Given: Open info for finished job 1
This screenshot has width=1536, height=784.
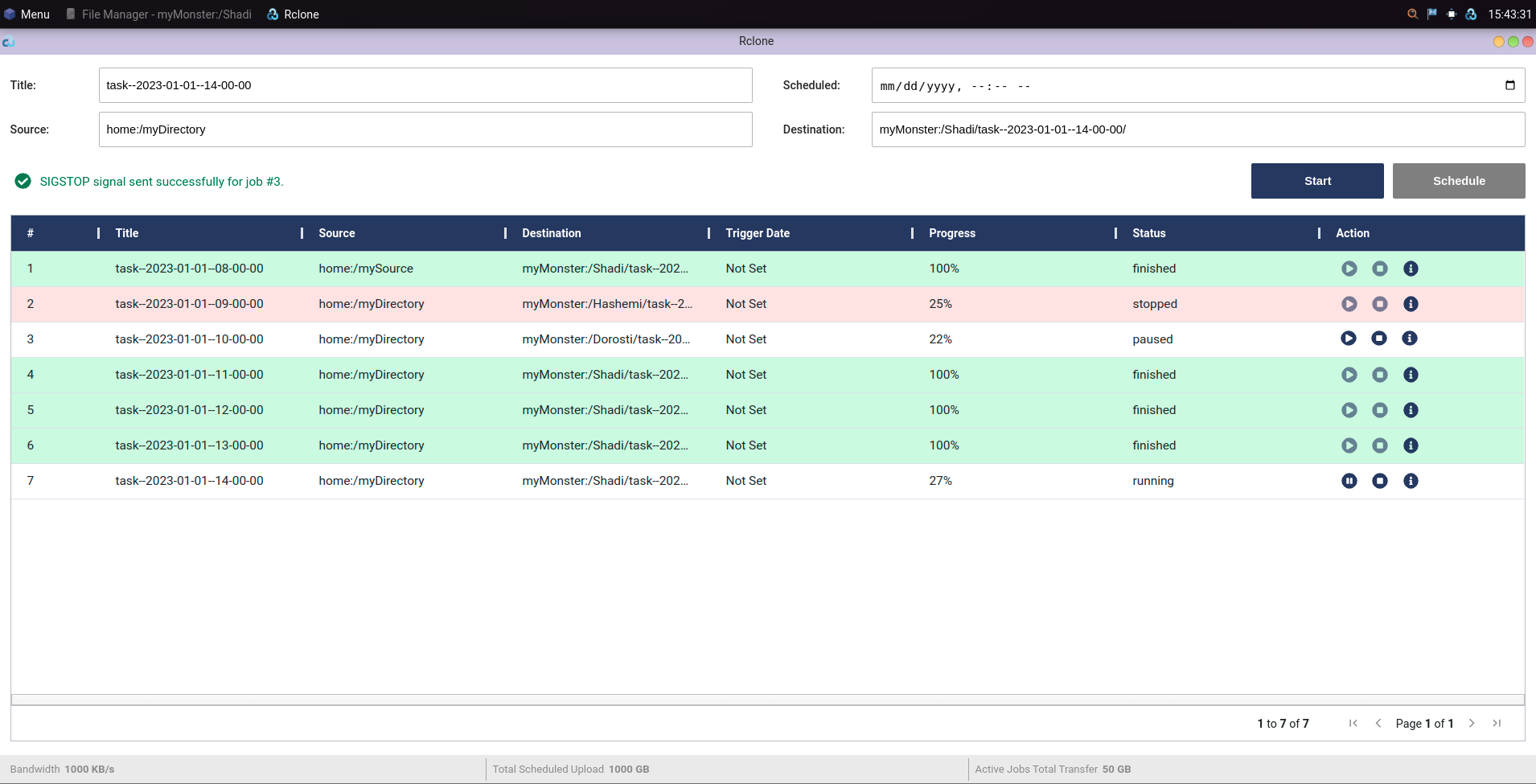Looking at the screenshot, I should 1410,269.
